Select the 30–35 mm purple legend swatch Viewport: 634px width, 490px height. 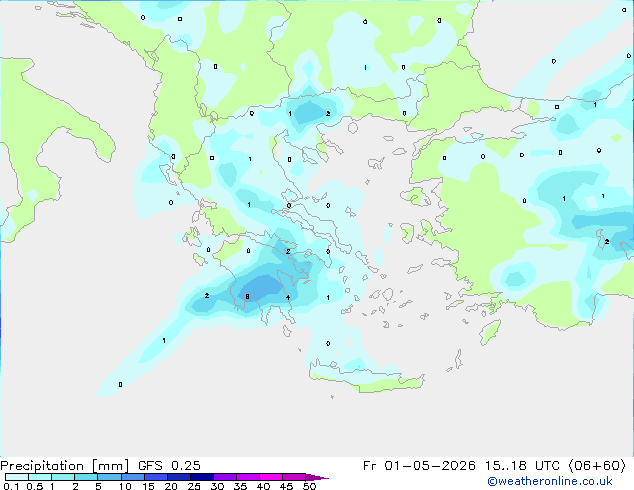tap(225, 477)
